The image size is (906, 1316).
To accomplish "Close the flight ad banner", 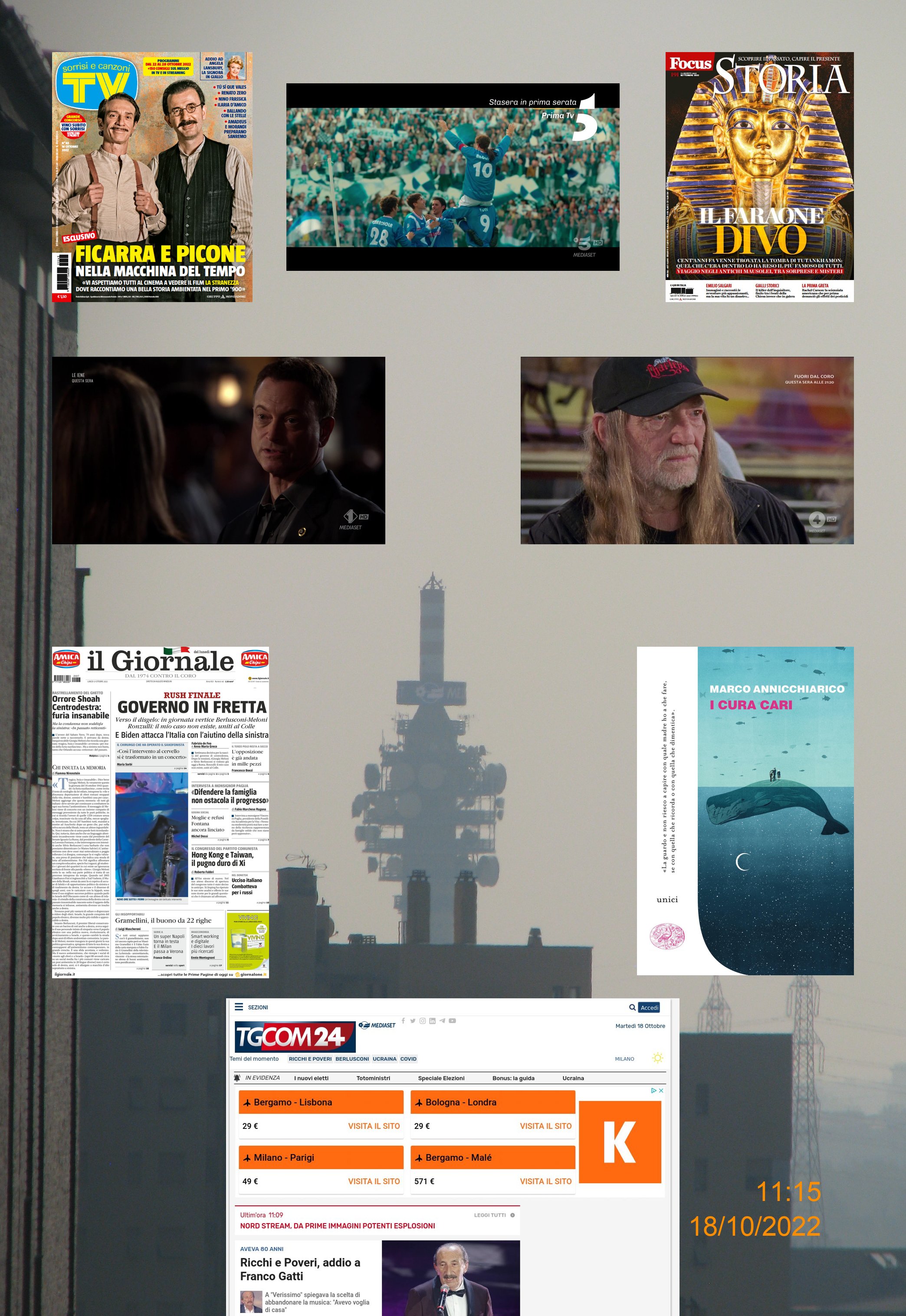I will tap(661, 1091).
